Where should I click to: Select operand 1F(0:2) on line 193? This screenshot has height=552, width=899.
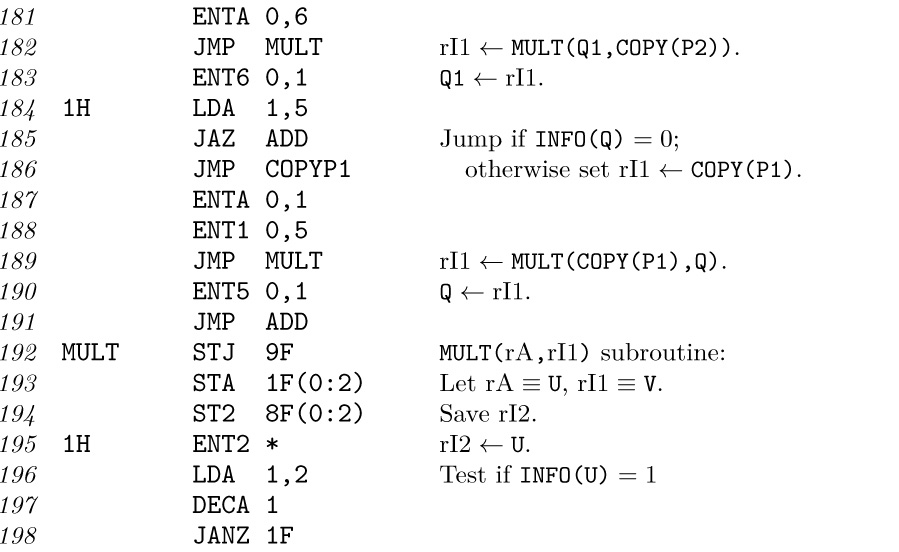pyautogui.click(x=315, y=383)
